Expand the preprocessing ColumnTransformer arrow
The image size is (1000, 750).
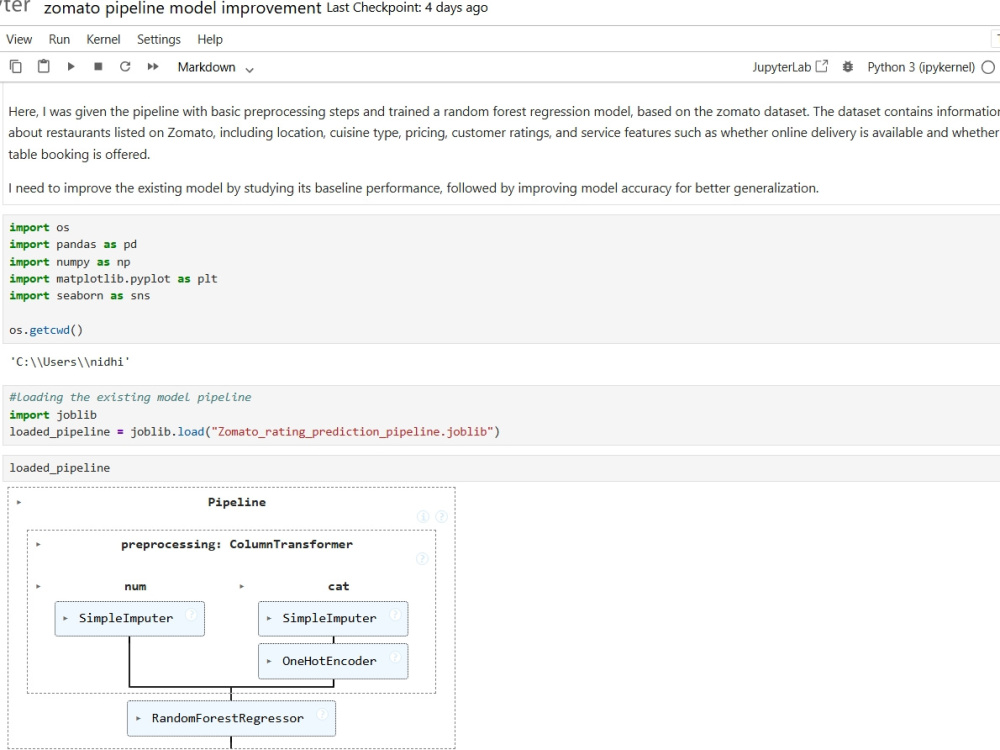point(38,545)
